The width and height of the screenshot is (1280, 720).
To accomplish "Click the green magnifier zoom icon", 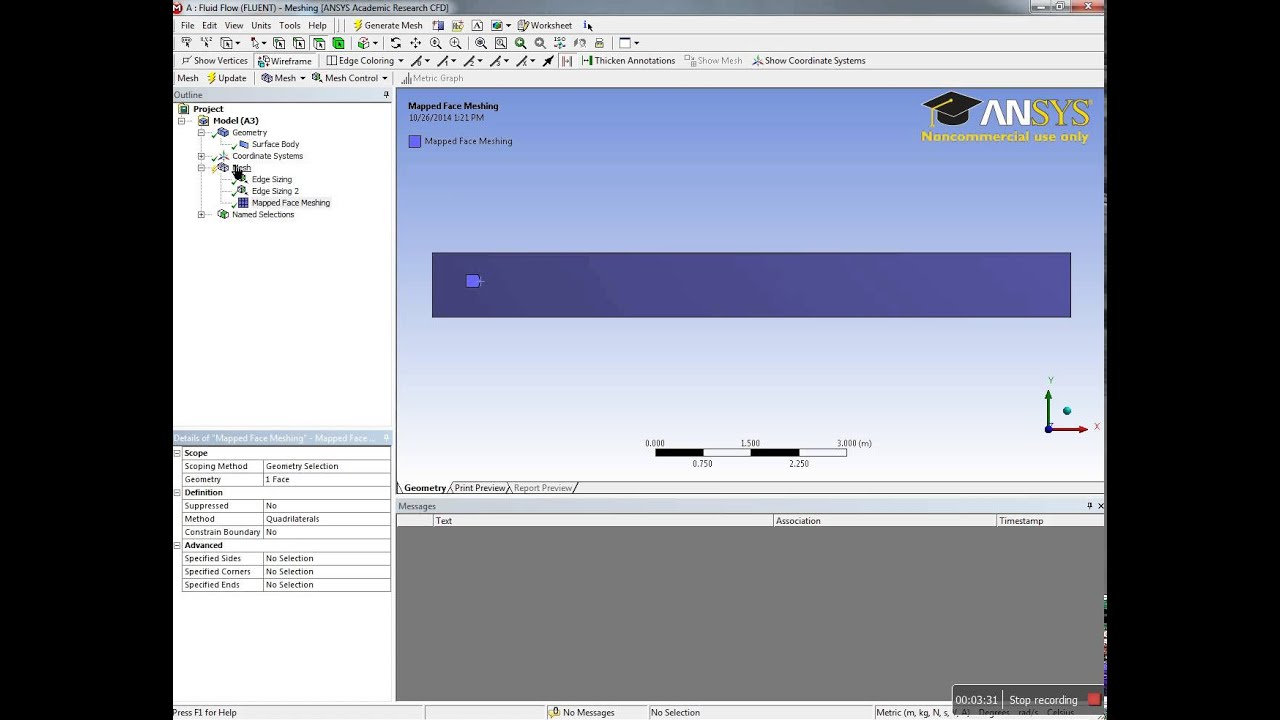I will tap(520, 43).
